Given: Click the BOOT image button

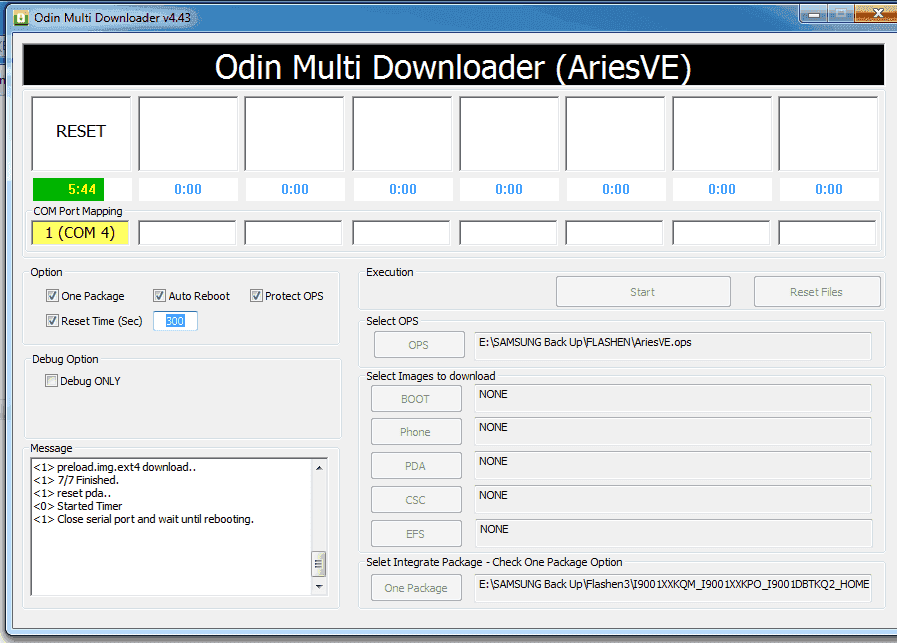Looking at the screenshot, I should click(416, 399).
